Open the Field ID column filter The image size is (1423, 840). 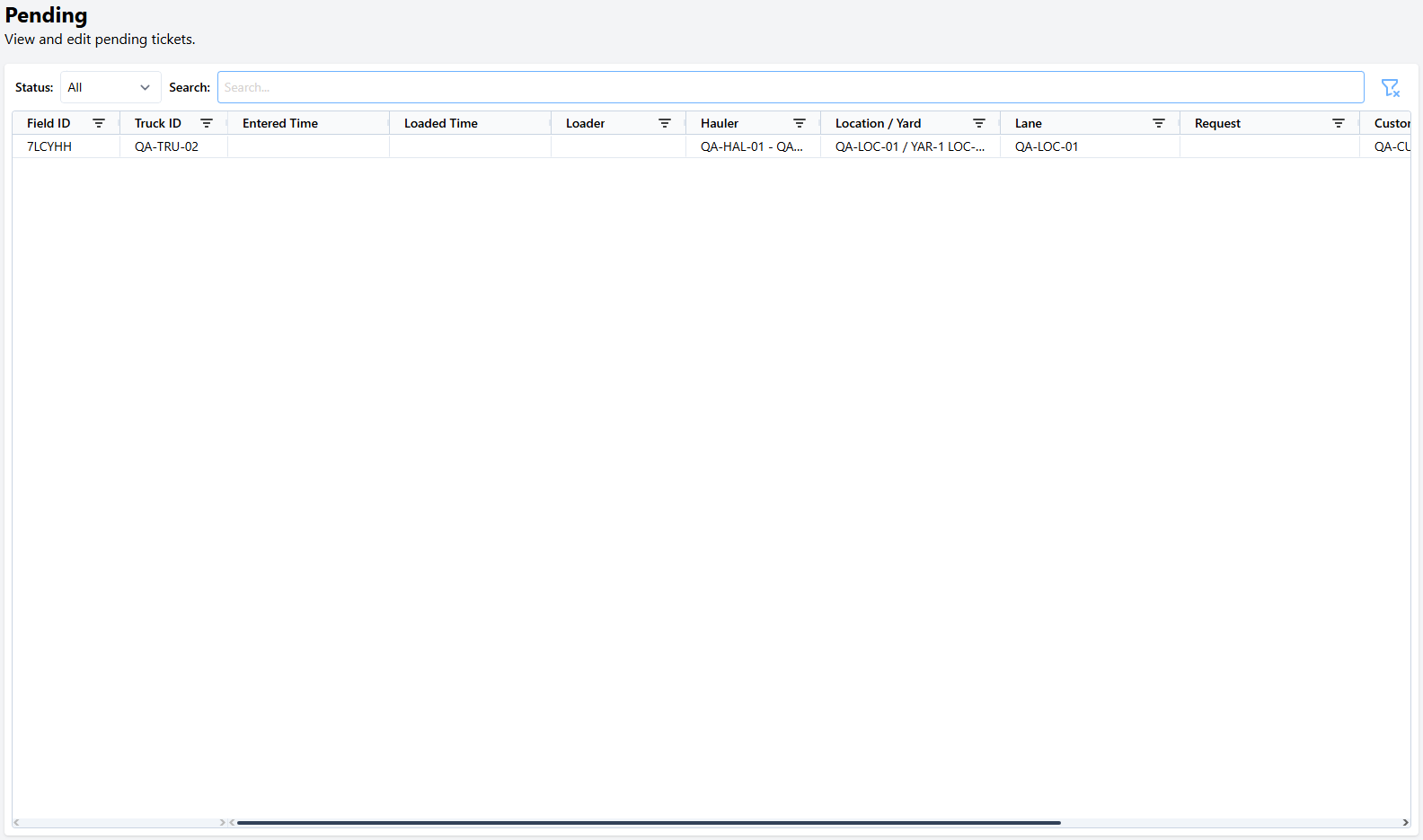(99, 123)
